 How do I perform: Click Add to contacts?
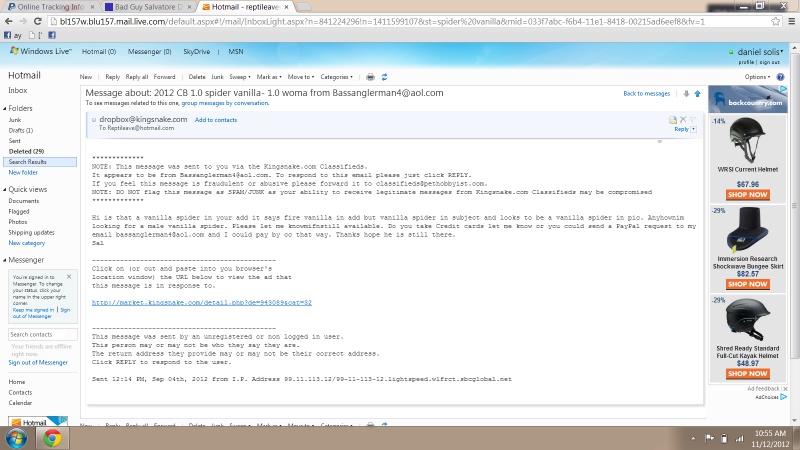(216, 120)
